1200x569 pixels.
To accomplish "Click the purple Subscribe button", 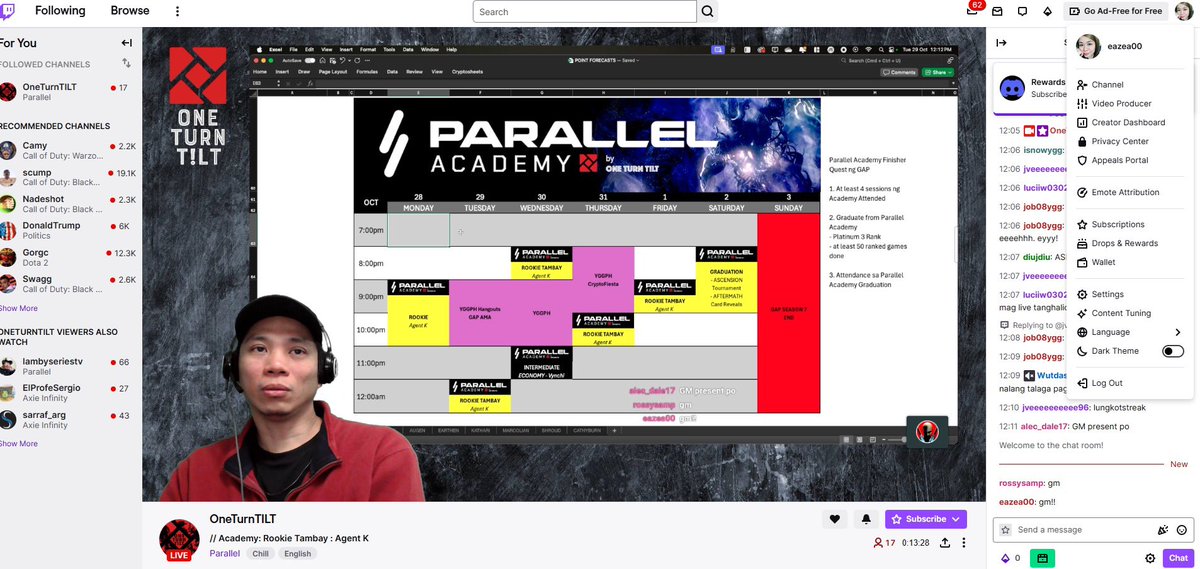I will click(x=926, y=519).
